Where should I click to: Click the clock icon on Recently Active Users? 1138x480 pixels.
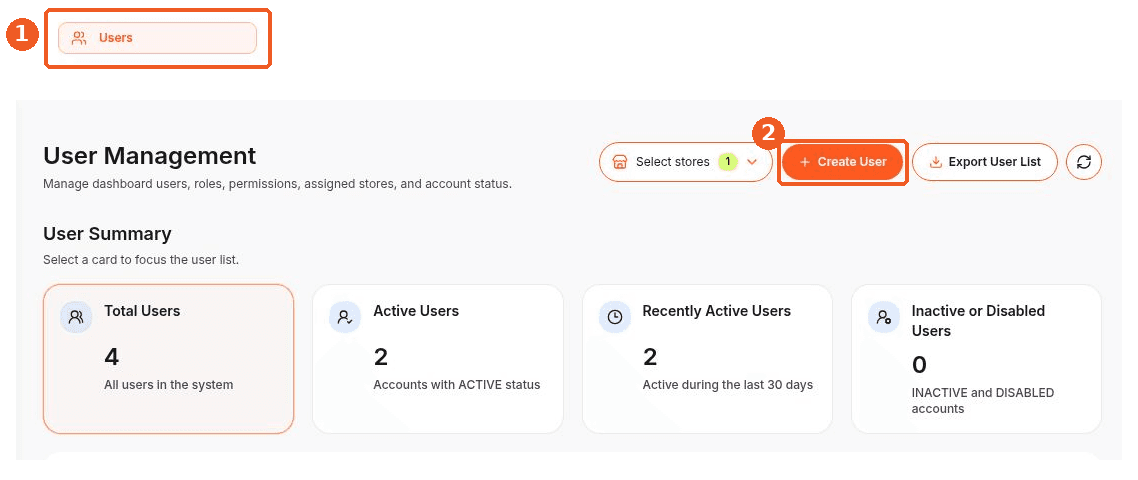tap(615, 317)
